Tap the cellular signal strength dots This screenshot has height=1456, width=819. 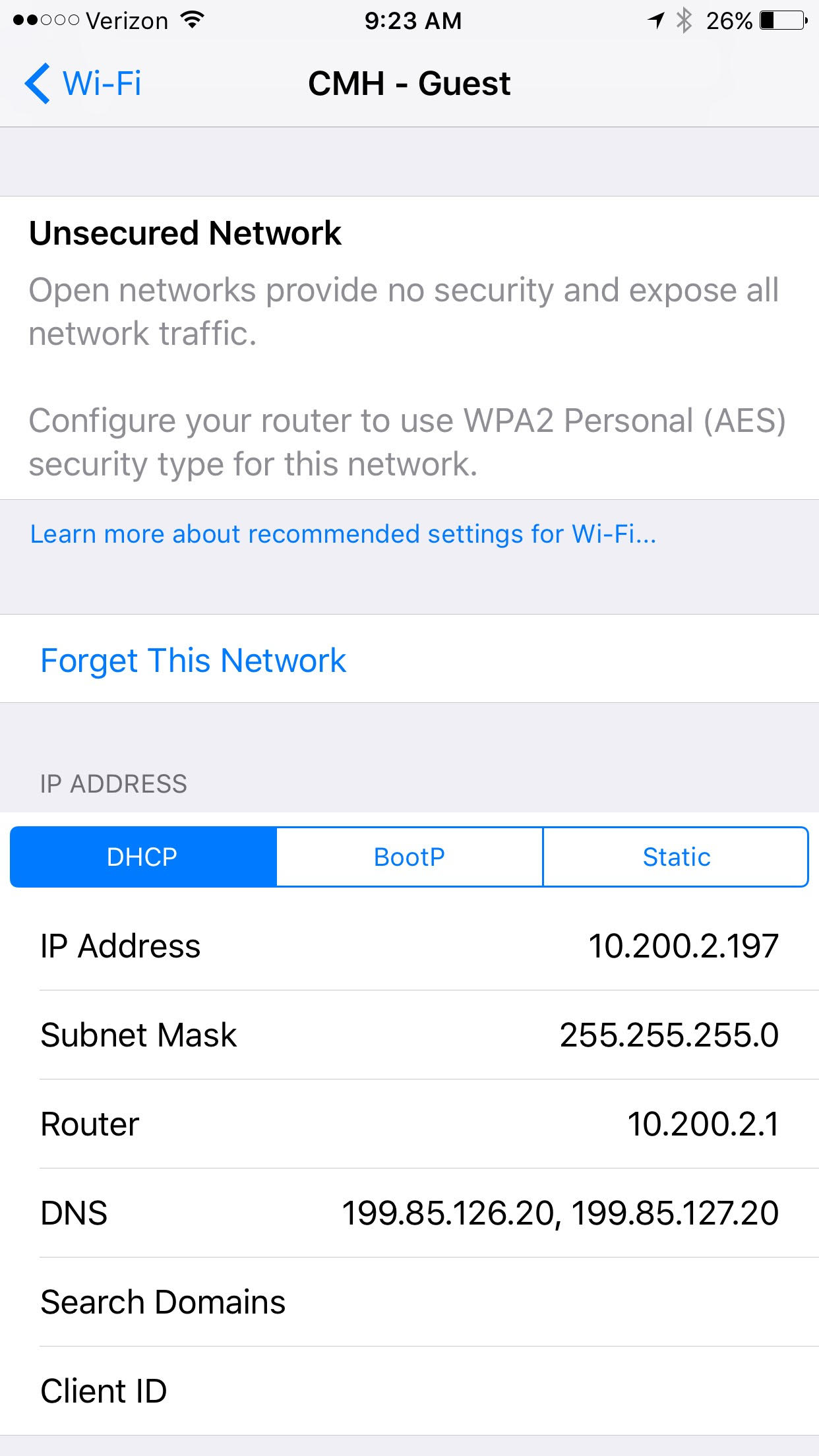[x=46, y=20]
